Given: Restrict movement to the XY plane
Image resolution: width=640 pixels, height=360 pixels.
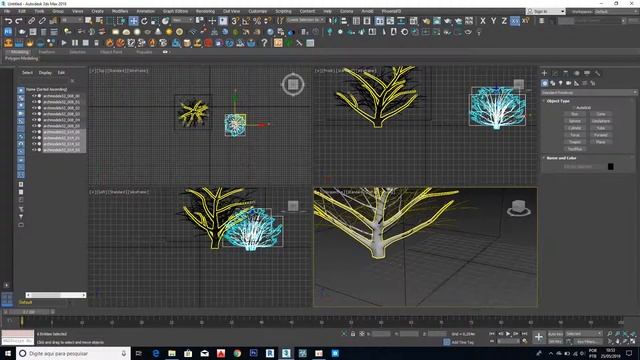Looking at the screenshot, I should (x=515, y=21).
